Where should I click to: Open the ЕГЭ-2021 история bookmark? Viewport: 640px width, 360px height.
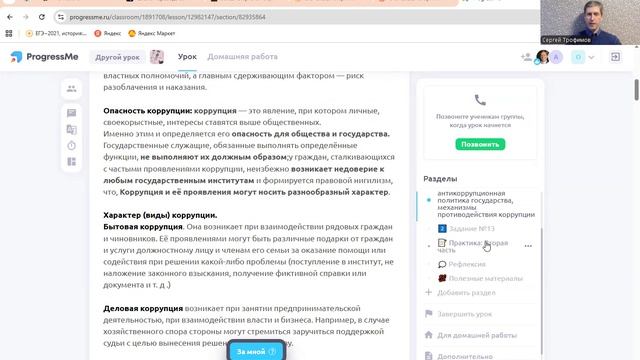click(56, 33)
